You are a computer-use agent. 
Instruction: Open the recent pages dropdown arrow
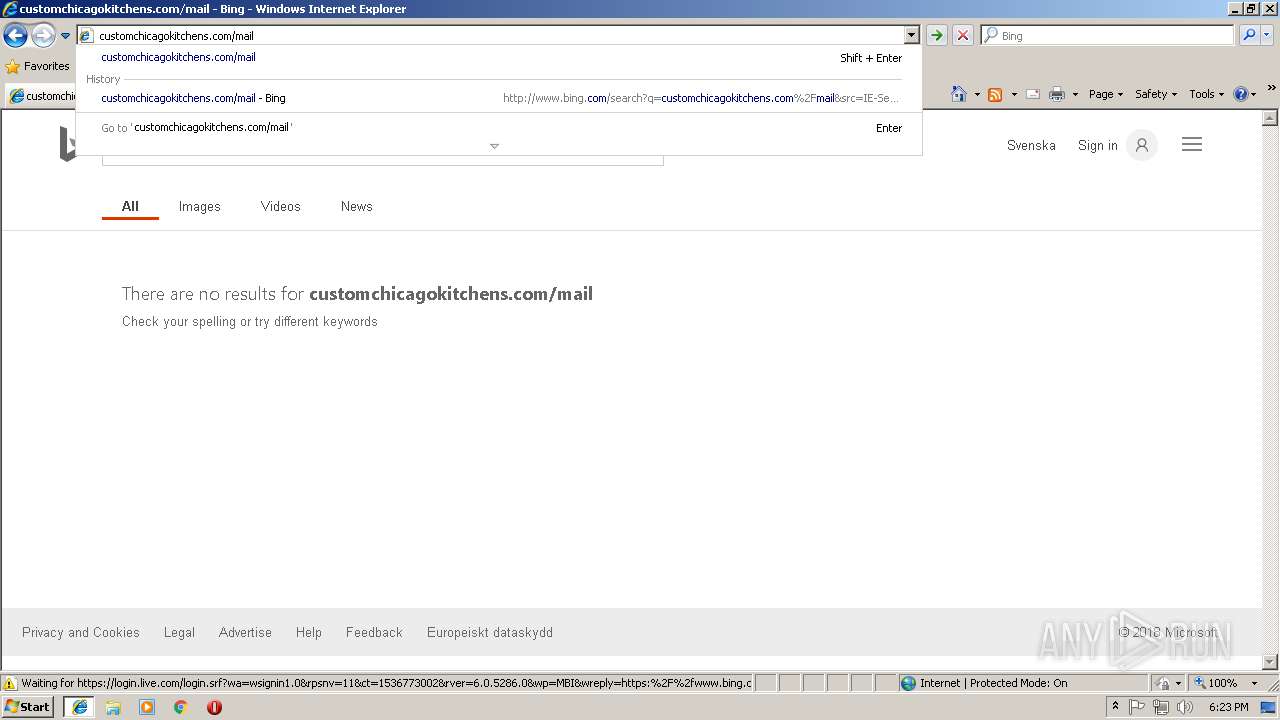(x=65, y=36)
